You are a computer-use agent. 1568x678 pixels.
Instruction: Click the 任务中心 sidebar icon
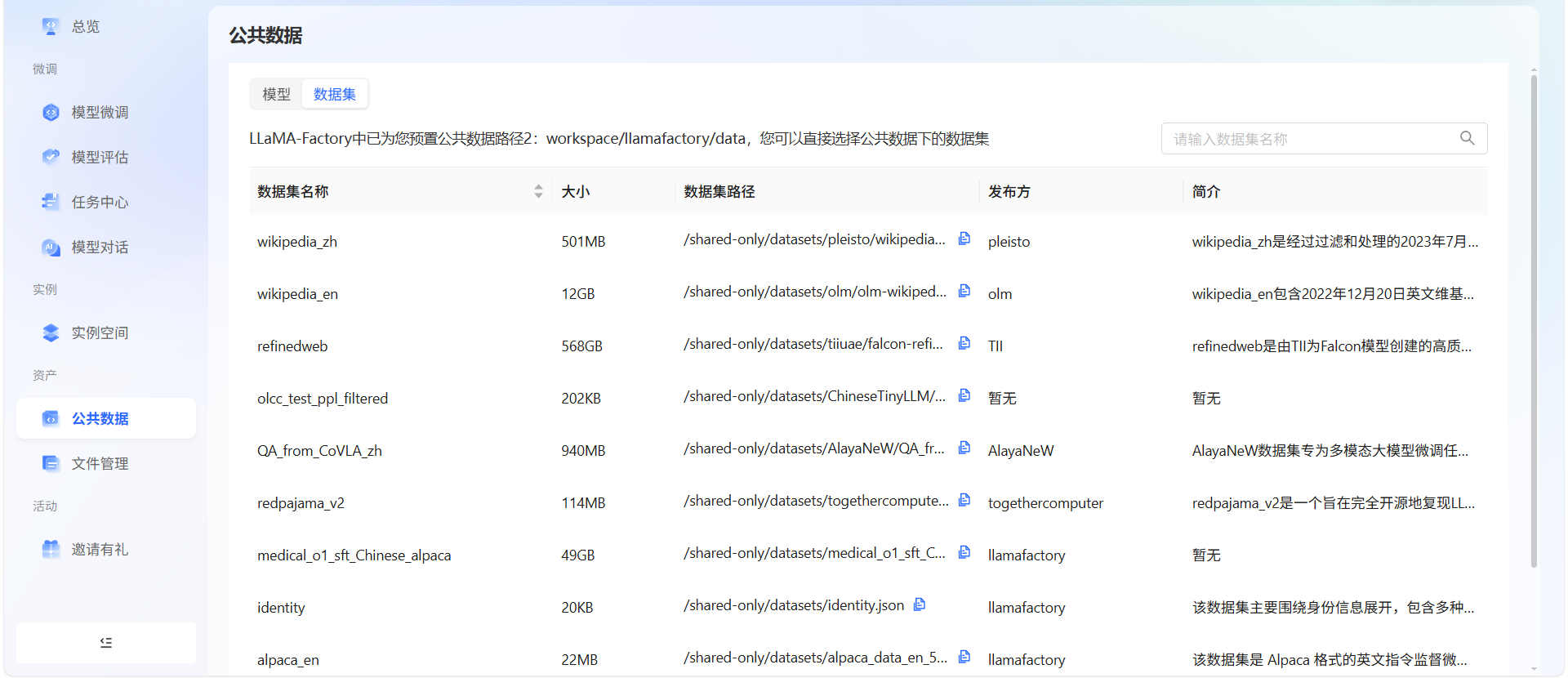(x=51, y=202)
